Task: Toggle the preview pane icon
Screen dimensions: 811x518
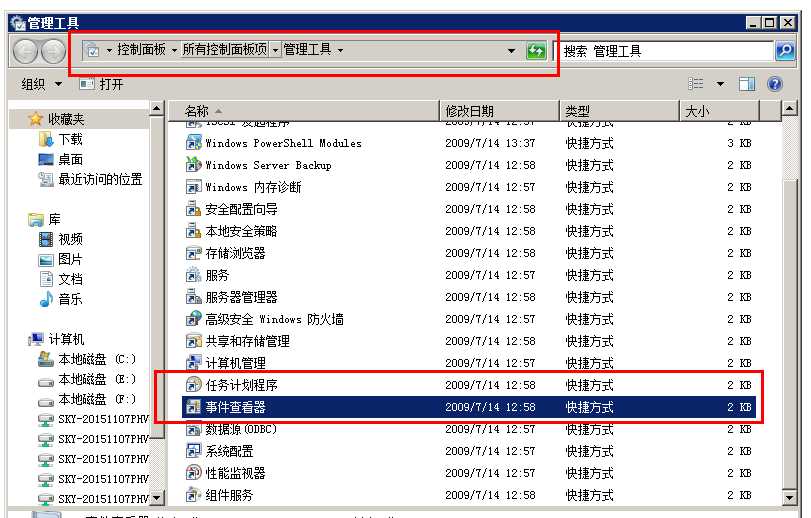Action: (x=747, y=84)
